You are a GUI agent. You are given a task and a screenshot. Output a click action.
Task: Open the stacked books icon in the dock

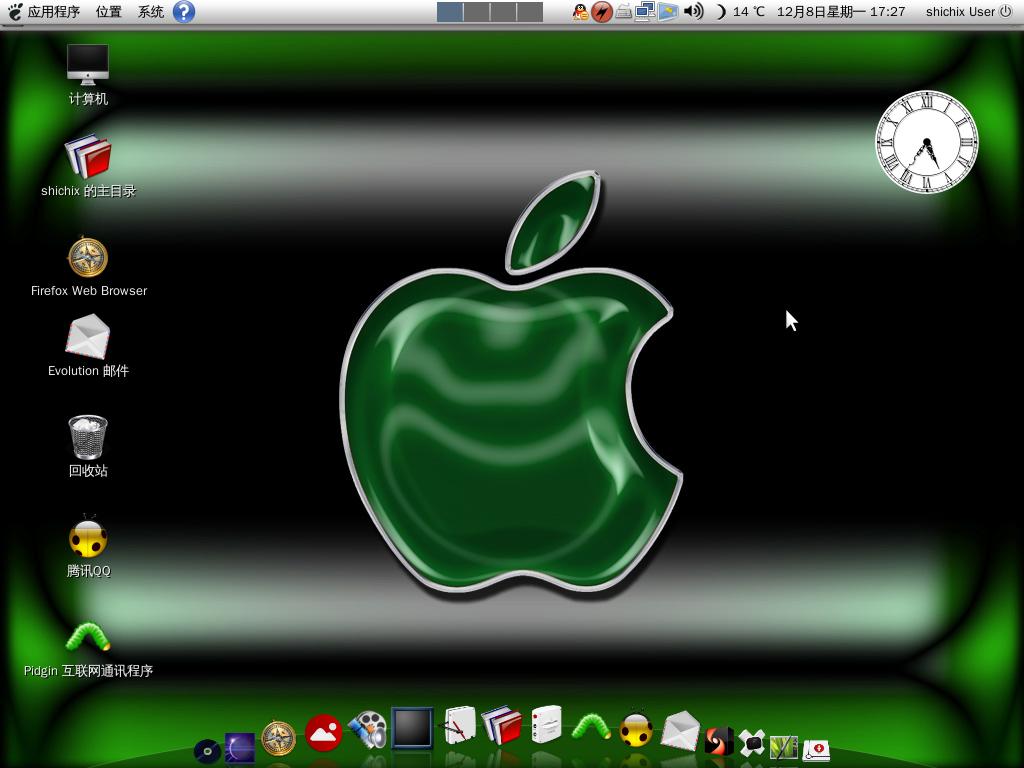point(502,725)
